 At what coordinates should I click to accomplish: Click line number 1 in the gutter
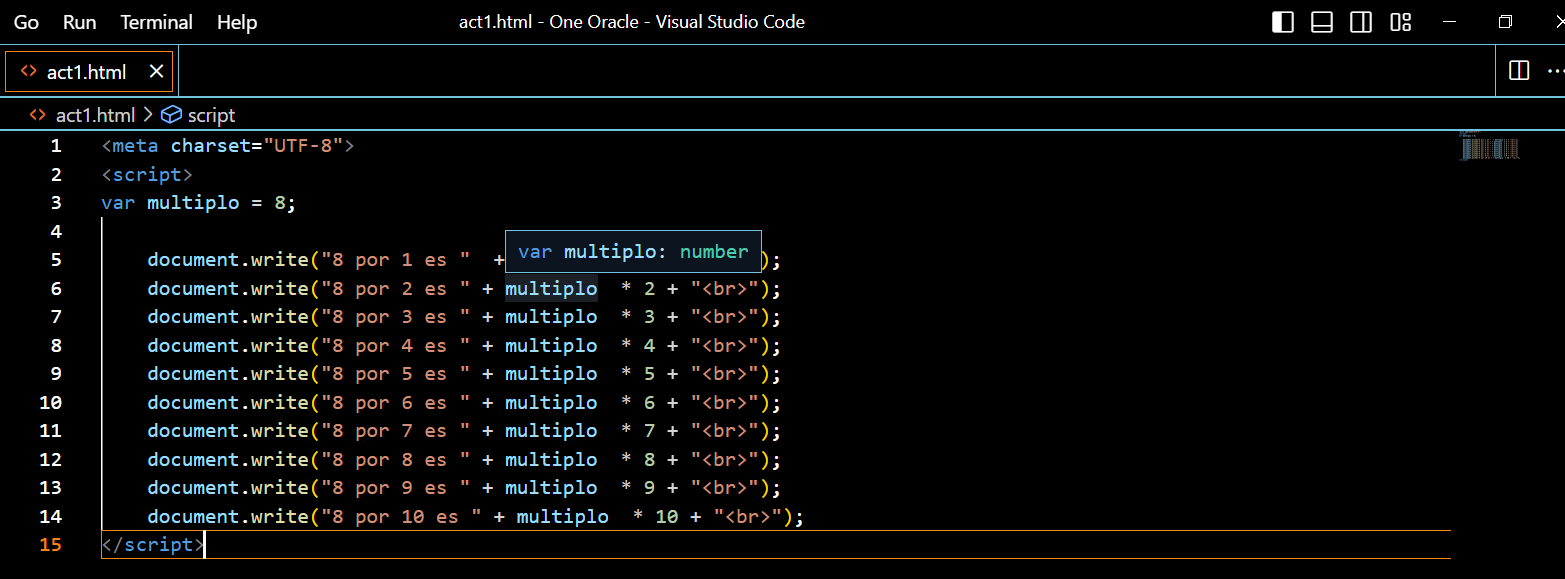[x=56, y=146]
